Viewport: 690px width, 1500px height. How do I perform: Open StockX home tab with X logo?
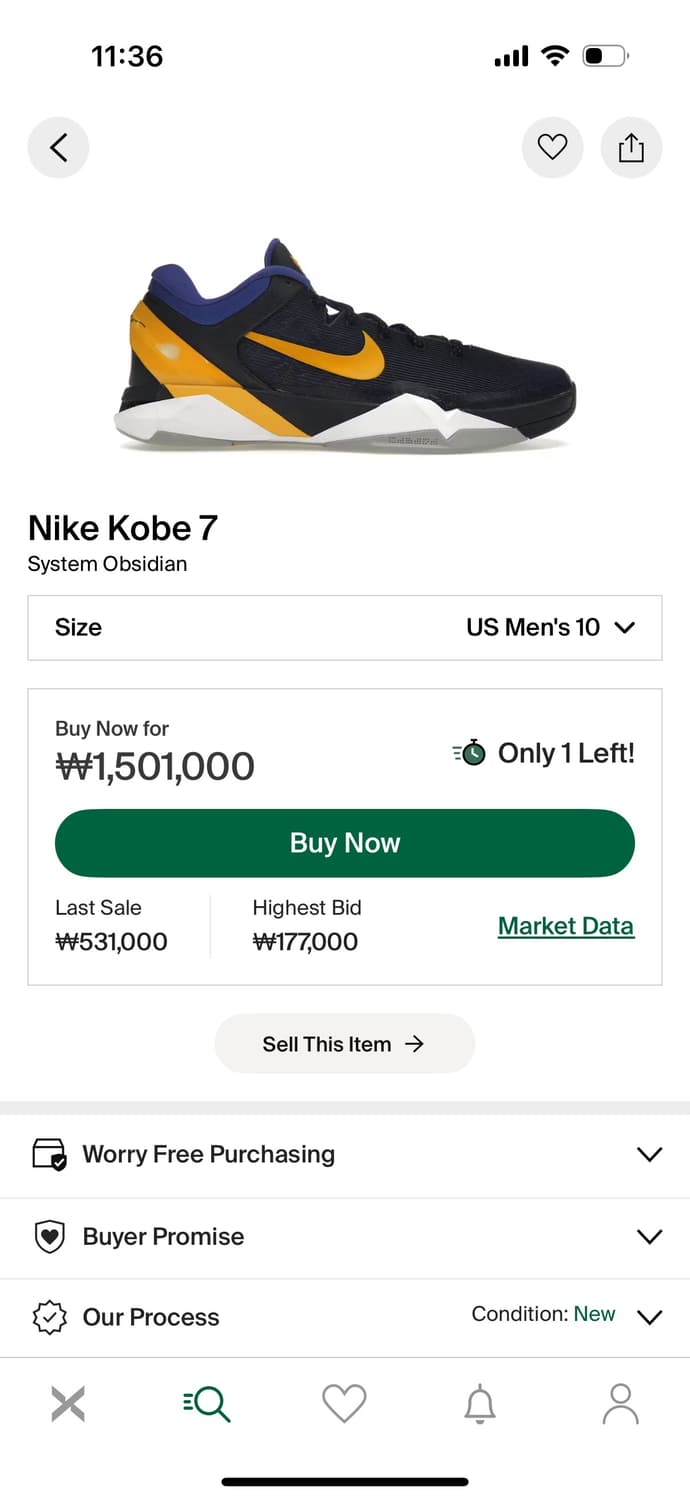click(x=68, y=1404)
